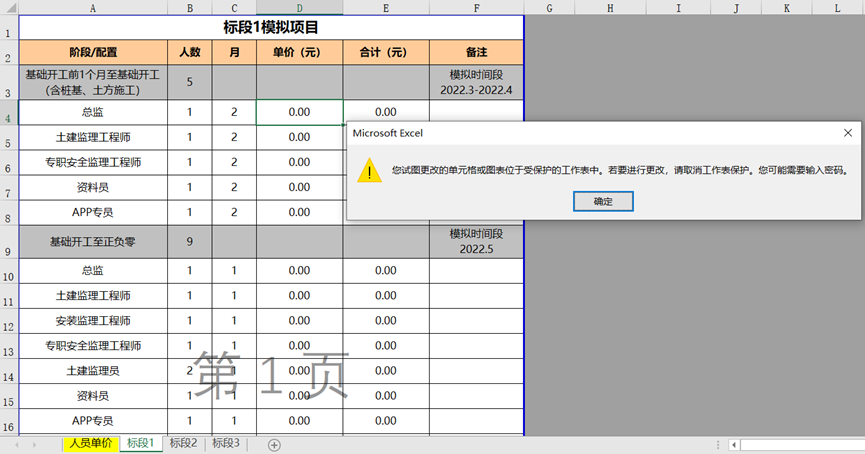Click the 基础开工至正负零 cell
The width and height of the screenshot is (865, 454).
tap(93, 242)
